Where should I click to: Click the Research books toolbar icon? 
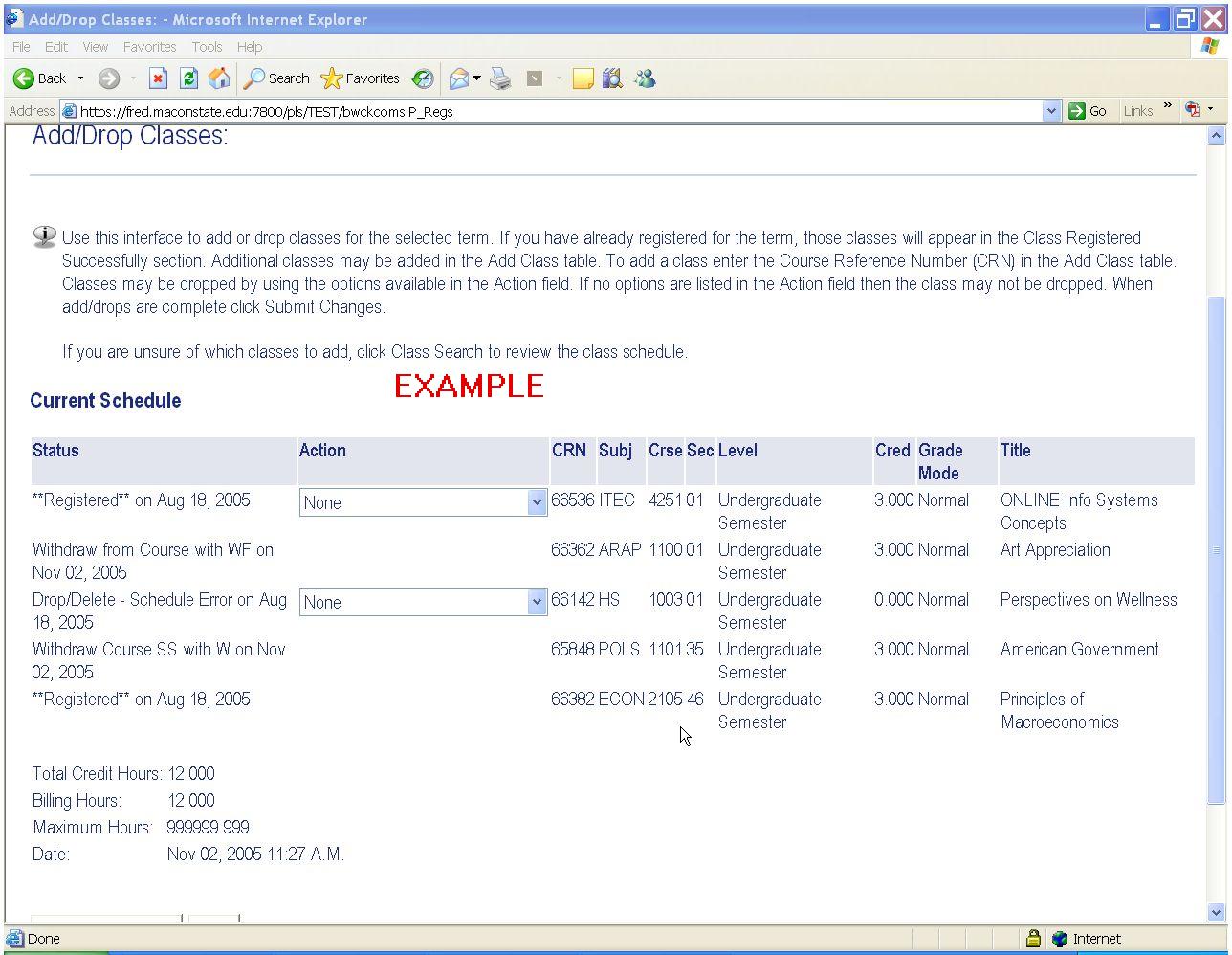612,78
